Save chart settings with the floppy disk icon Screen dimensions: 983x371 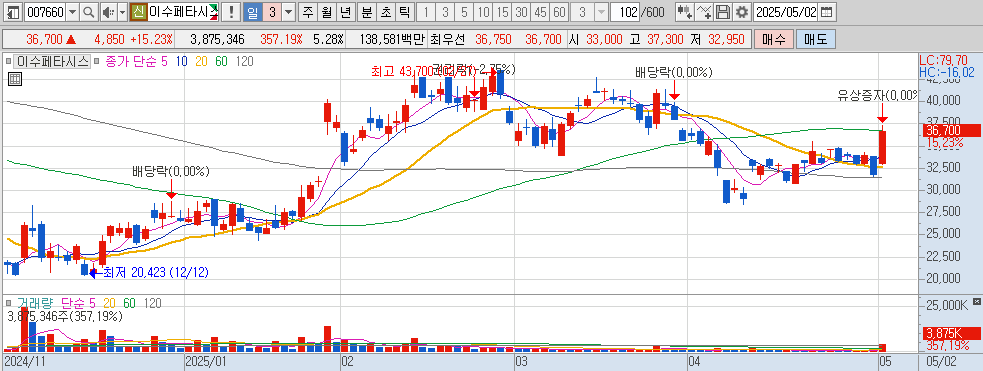pyautogui.click(x=723, y=12)
